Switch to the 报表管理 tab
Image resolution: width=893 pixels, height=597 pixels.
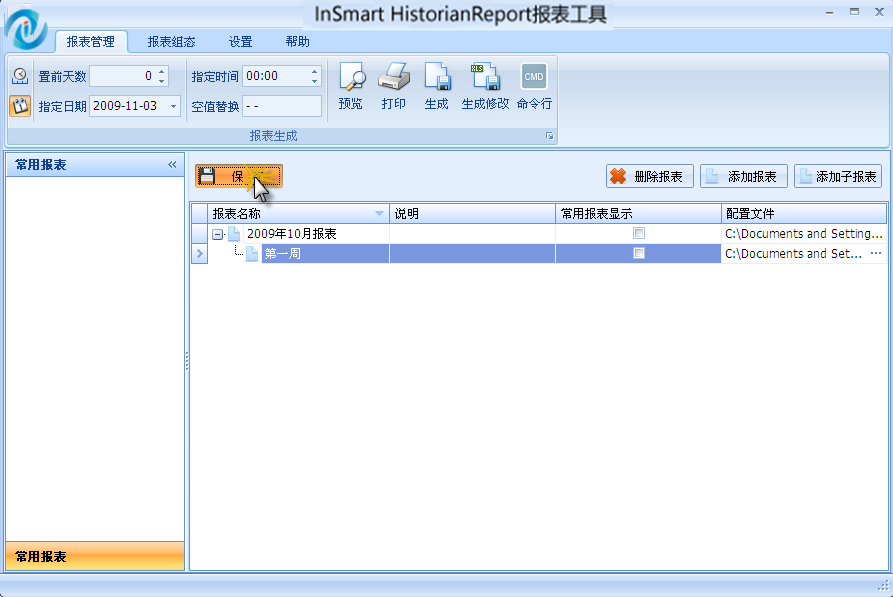[x=91, y=42]
